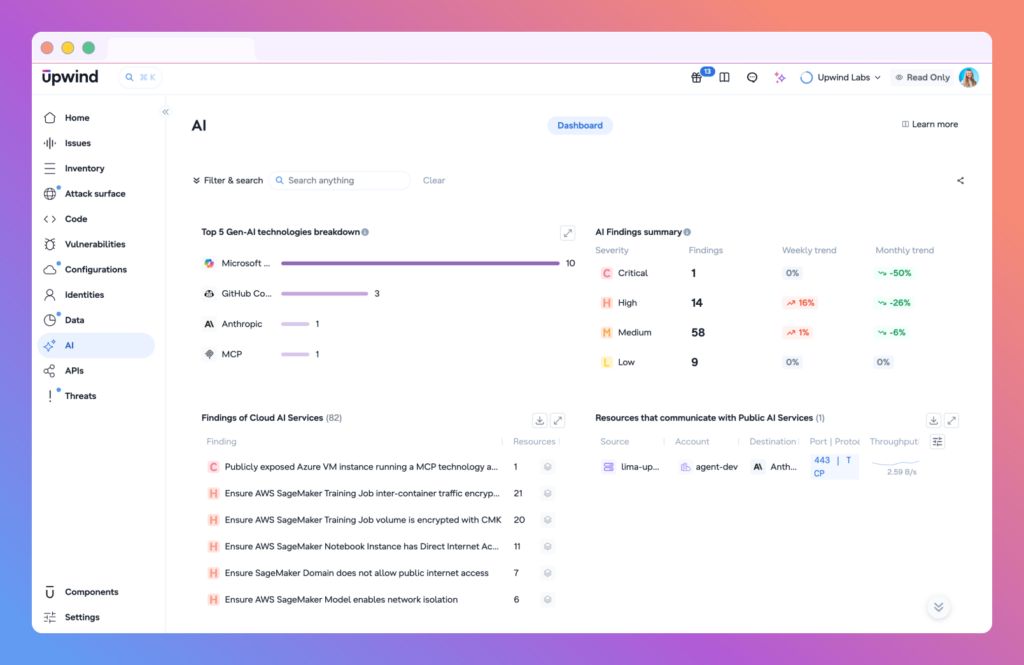Click the agent-dev account cell
This screenshot has width=1024, height=665.
(x=709, y=466)
